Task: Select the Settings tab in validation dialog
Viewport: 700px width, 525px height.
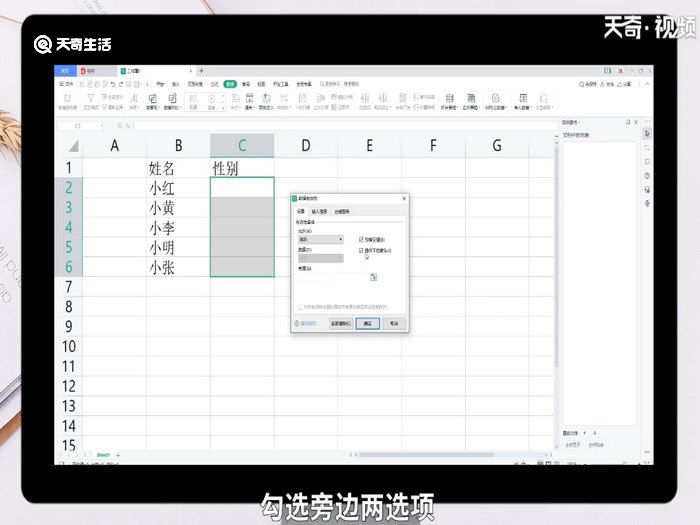Action: click(x=301, y=211)
